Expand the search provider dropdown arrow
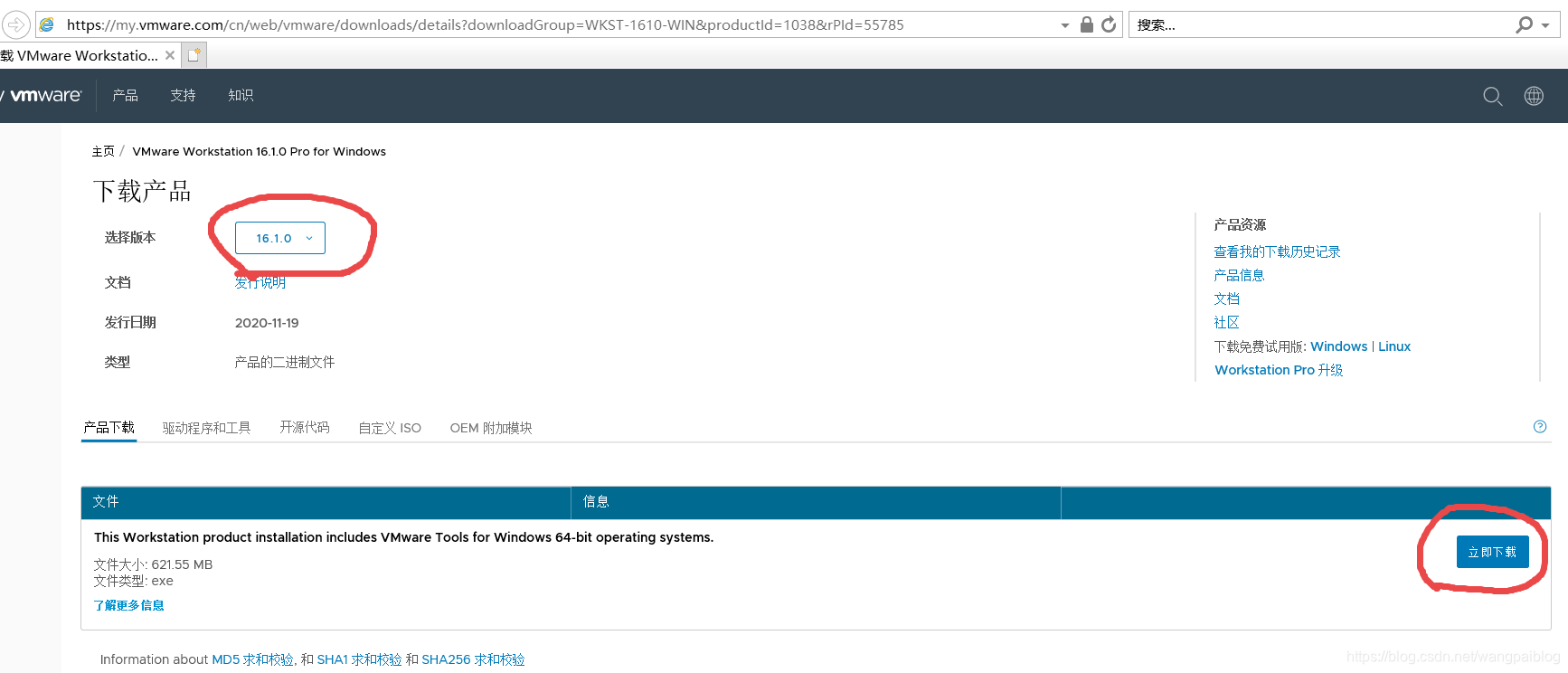The width and height of the screenshot is (1568, 673). pyautogui.click(x=1545, y=25)
